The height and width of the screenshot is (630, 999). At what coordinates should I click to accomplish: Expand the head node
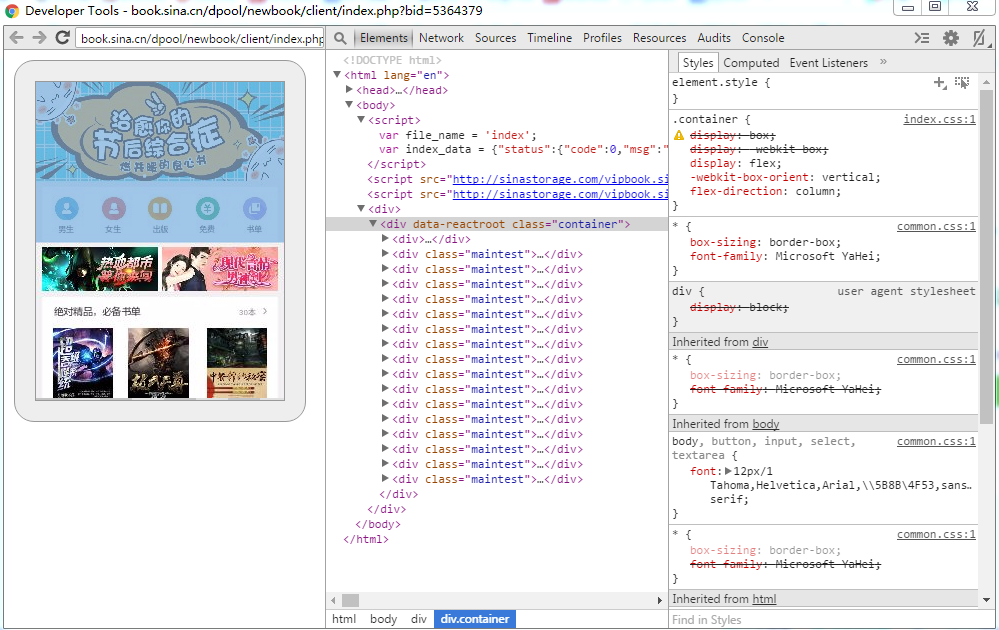349,90
